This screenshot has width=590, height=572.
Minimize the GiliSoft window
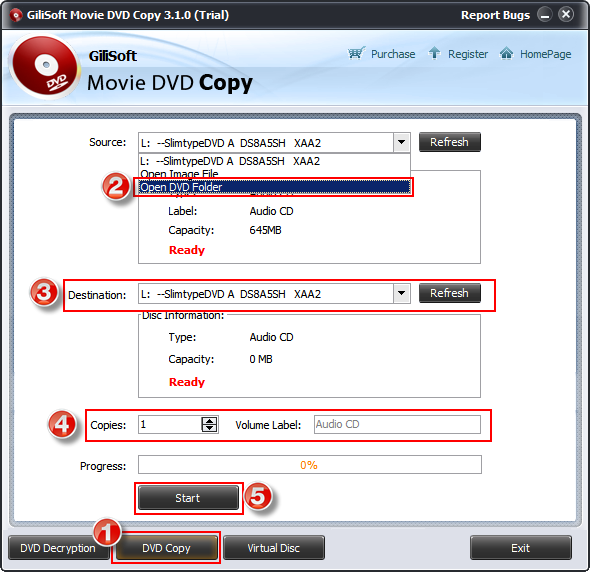tap(544, 15)
